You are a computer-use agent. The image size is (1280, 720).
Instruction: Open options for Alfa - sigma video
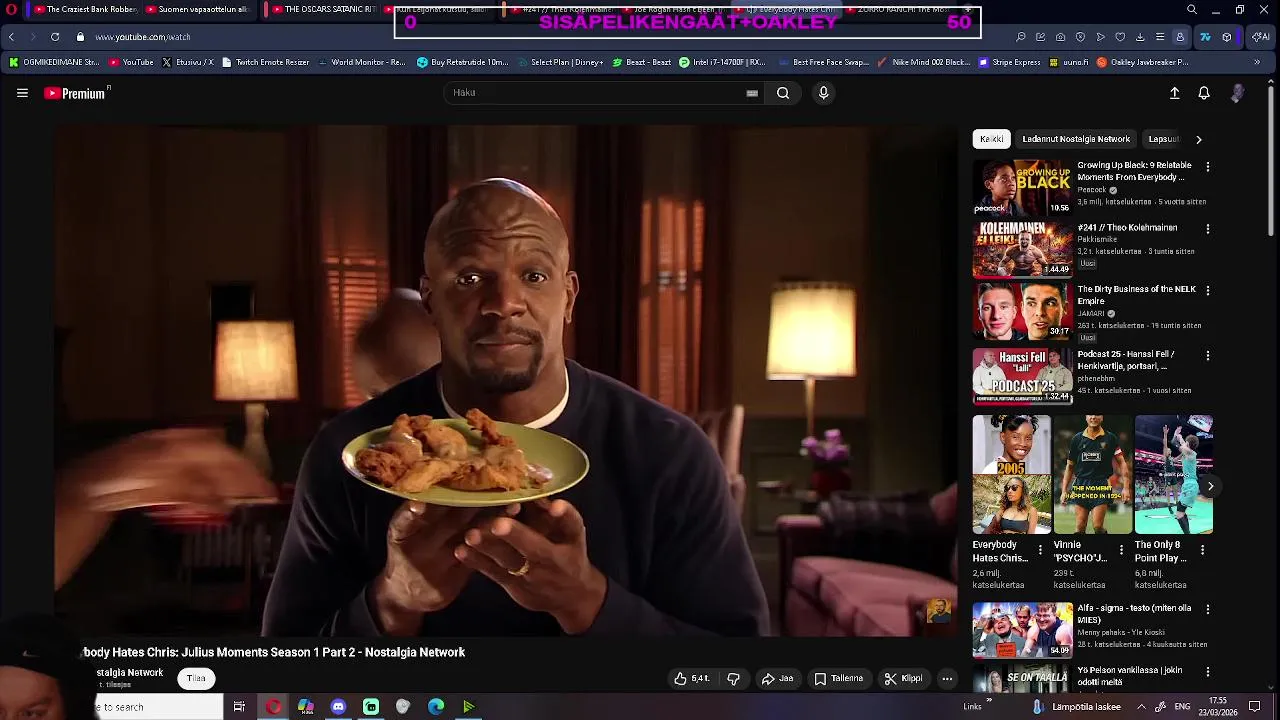click(1207, 610)
